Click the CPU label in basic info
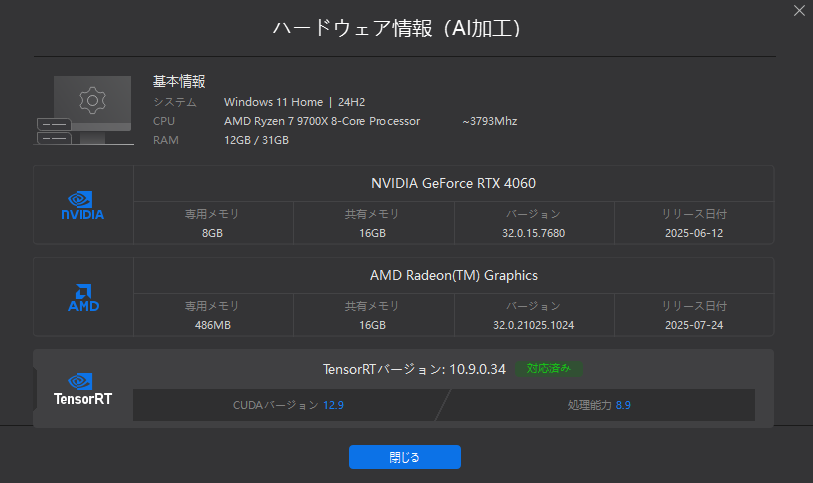The width and height of the screenshot is (813, 483). click(x=164, y=121)
